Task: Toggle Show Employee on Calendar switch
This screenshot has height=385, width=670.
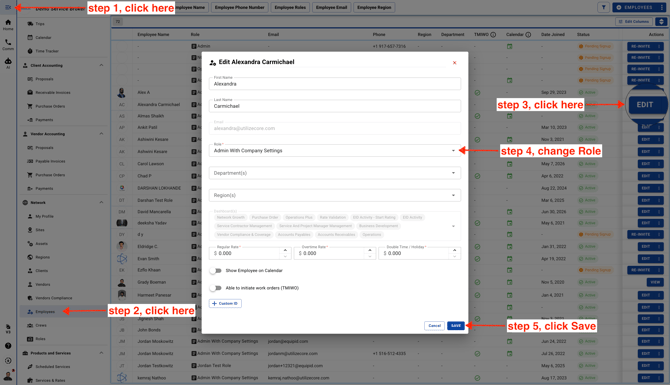Action: pyautogui.click(x=216, y=271)
